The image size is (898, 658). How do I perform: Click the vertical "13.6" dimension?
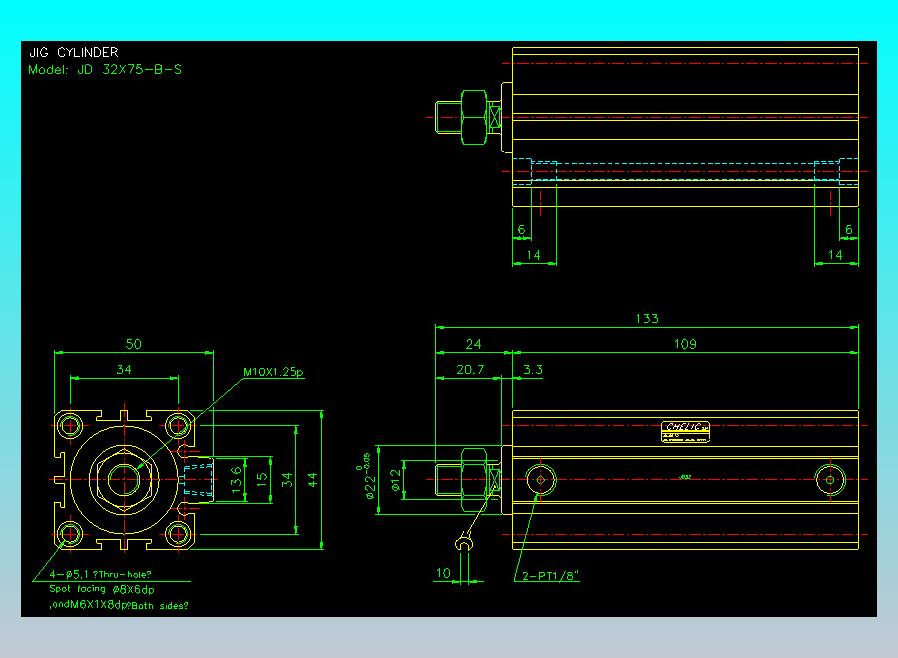[237, 479]
